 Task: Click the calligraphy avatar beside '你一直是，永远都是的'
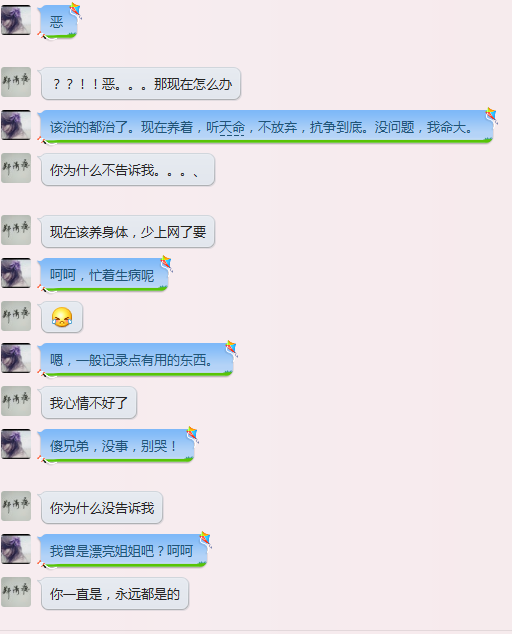click(16, 592)
